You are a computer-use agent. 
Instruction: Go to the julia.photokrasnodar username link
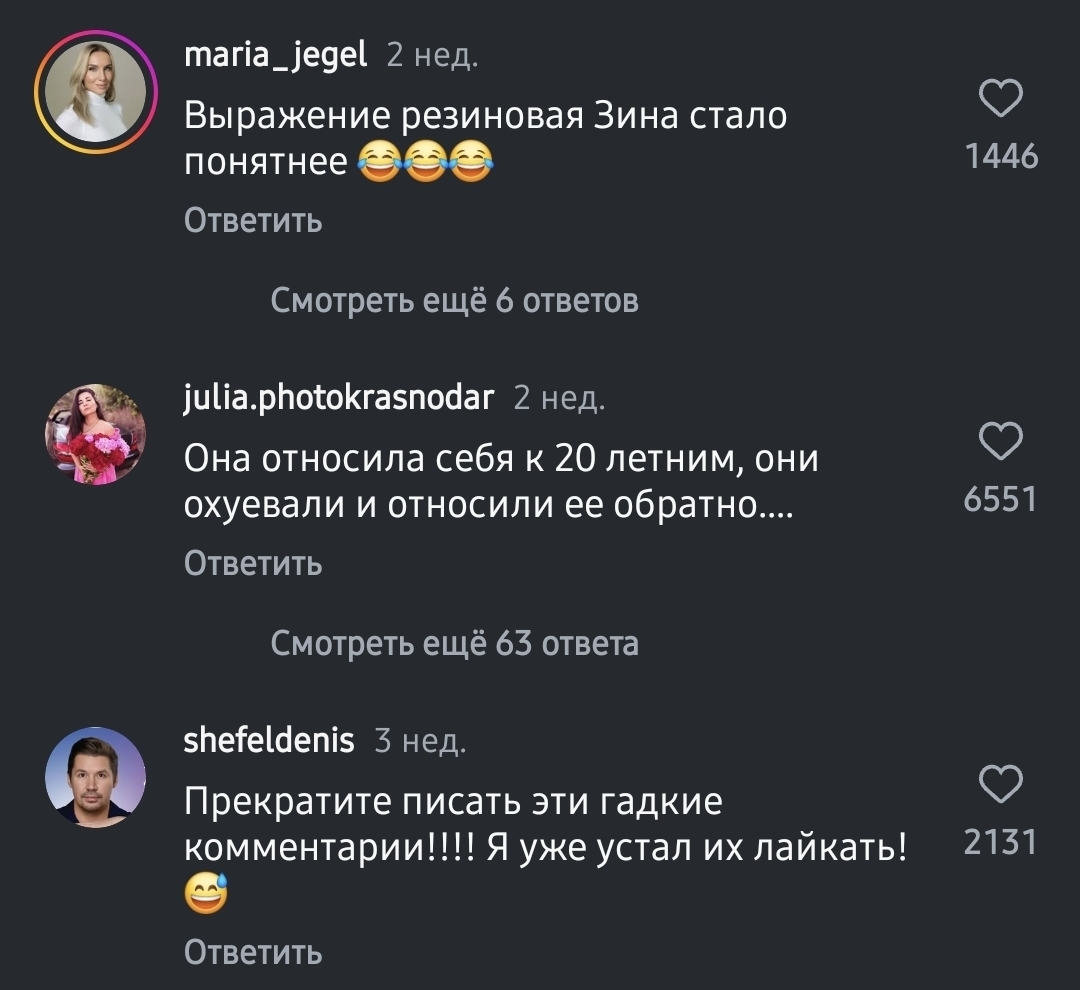pyautogui.click(x=340, y=399)
